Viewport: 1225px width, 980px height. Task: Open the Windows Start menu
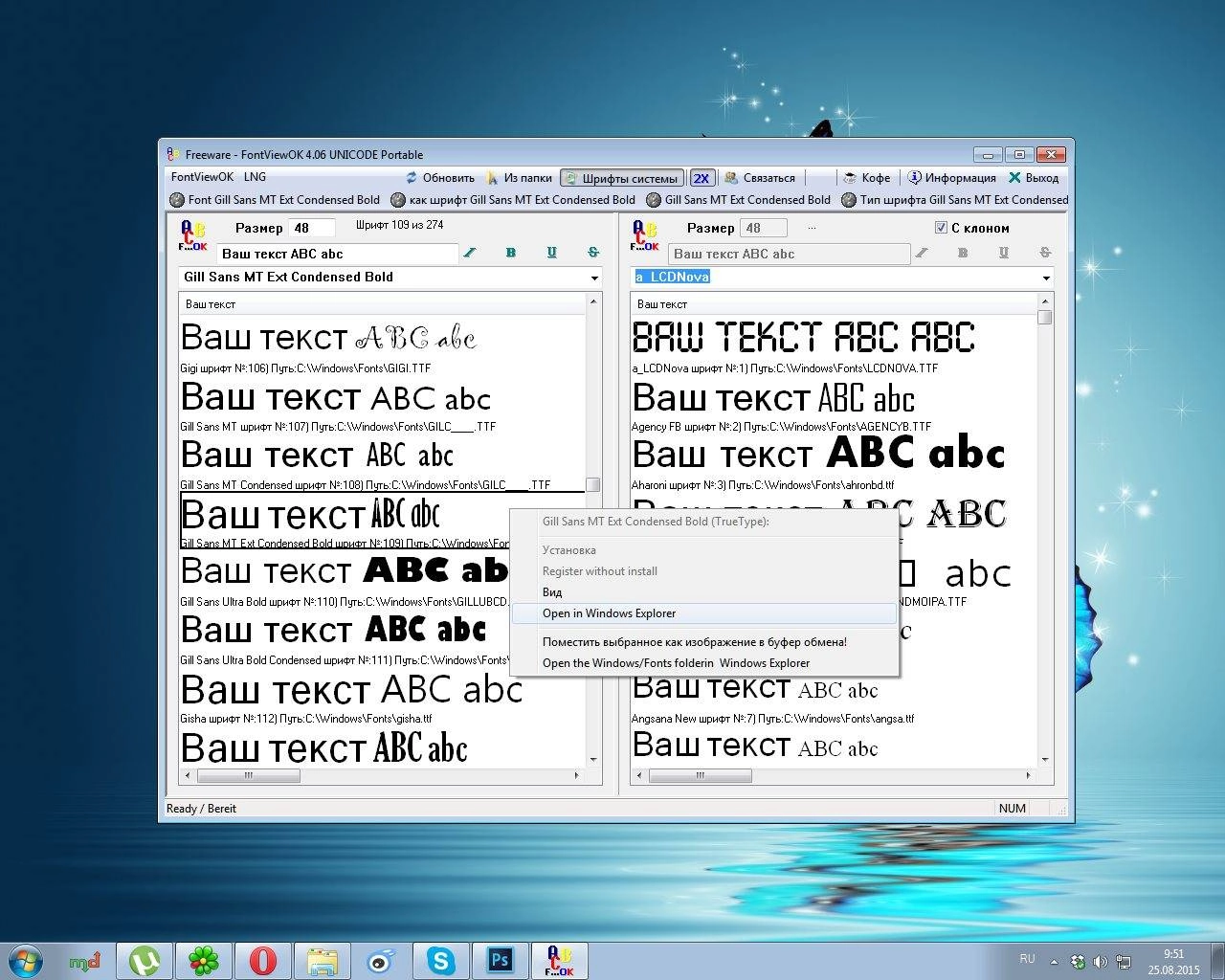(x=25, y=960)
